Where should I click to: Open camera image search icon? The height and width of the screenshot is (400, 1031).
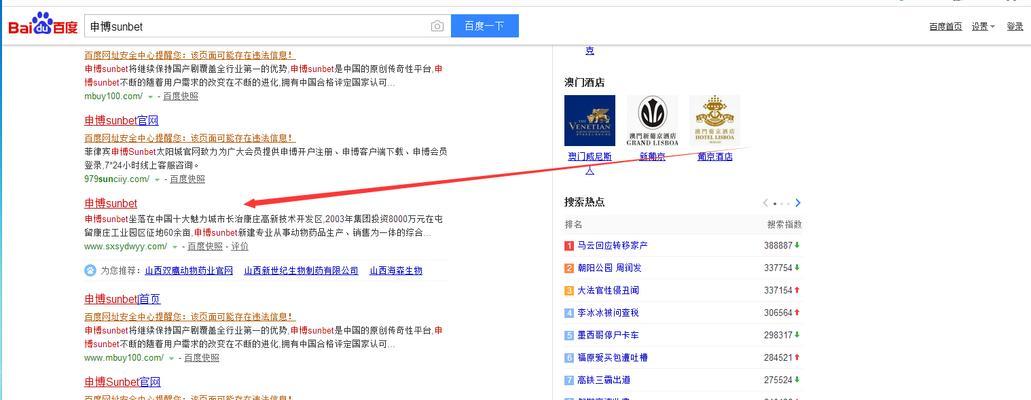437,26
